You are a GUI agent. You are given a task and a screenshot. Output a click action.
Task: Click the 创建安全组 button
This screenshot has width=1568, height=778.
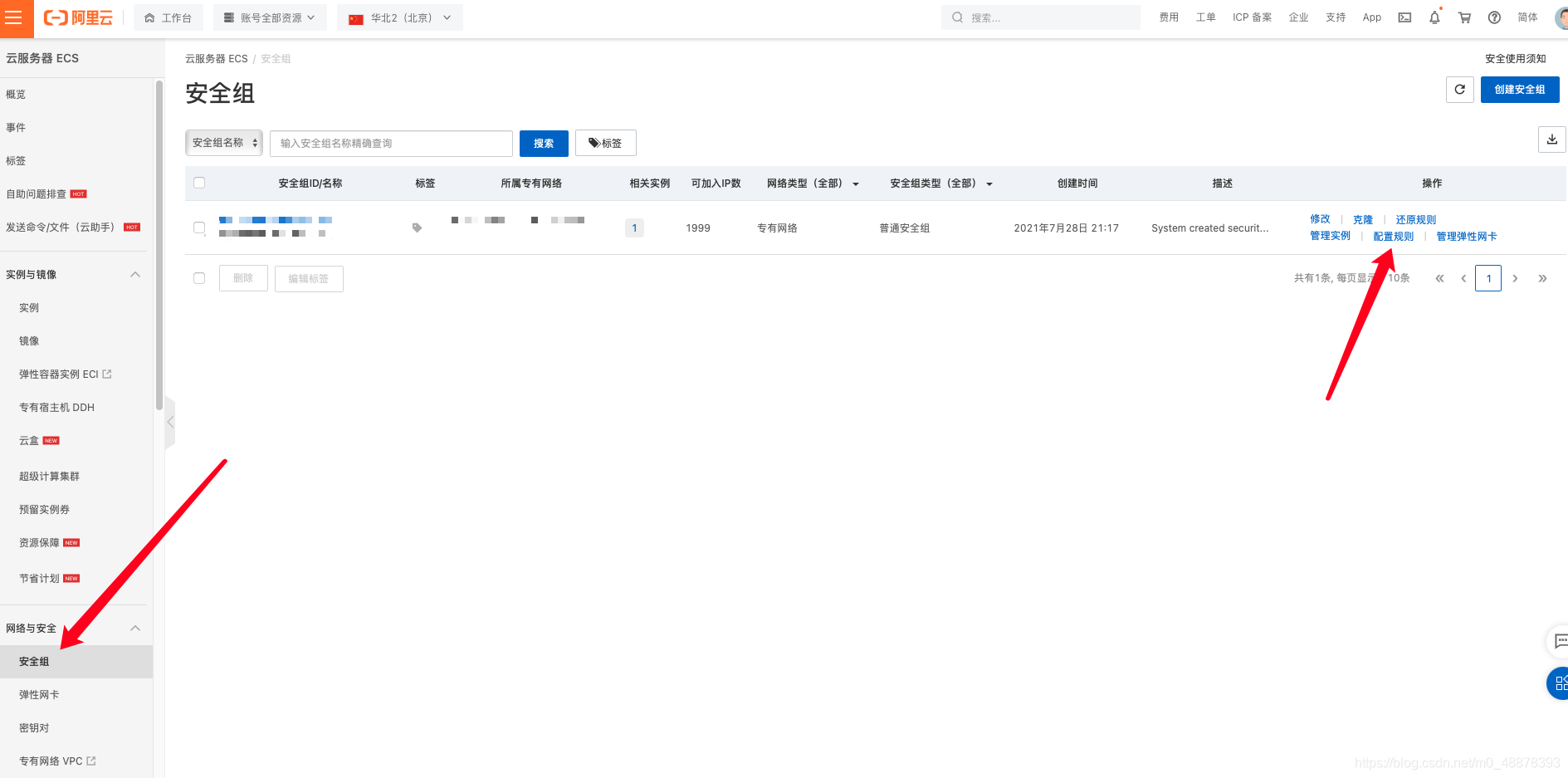click(1519, 89)
